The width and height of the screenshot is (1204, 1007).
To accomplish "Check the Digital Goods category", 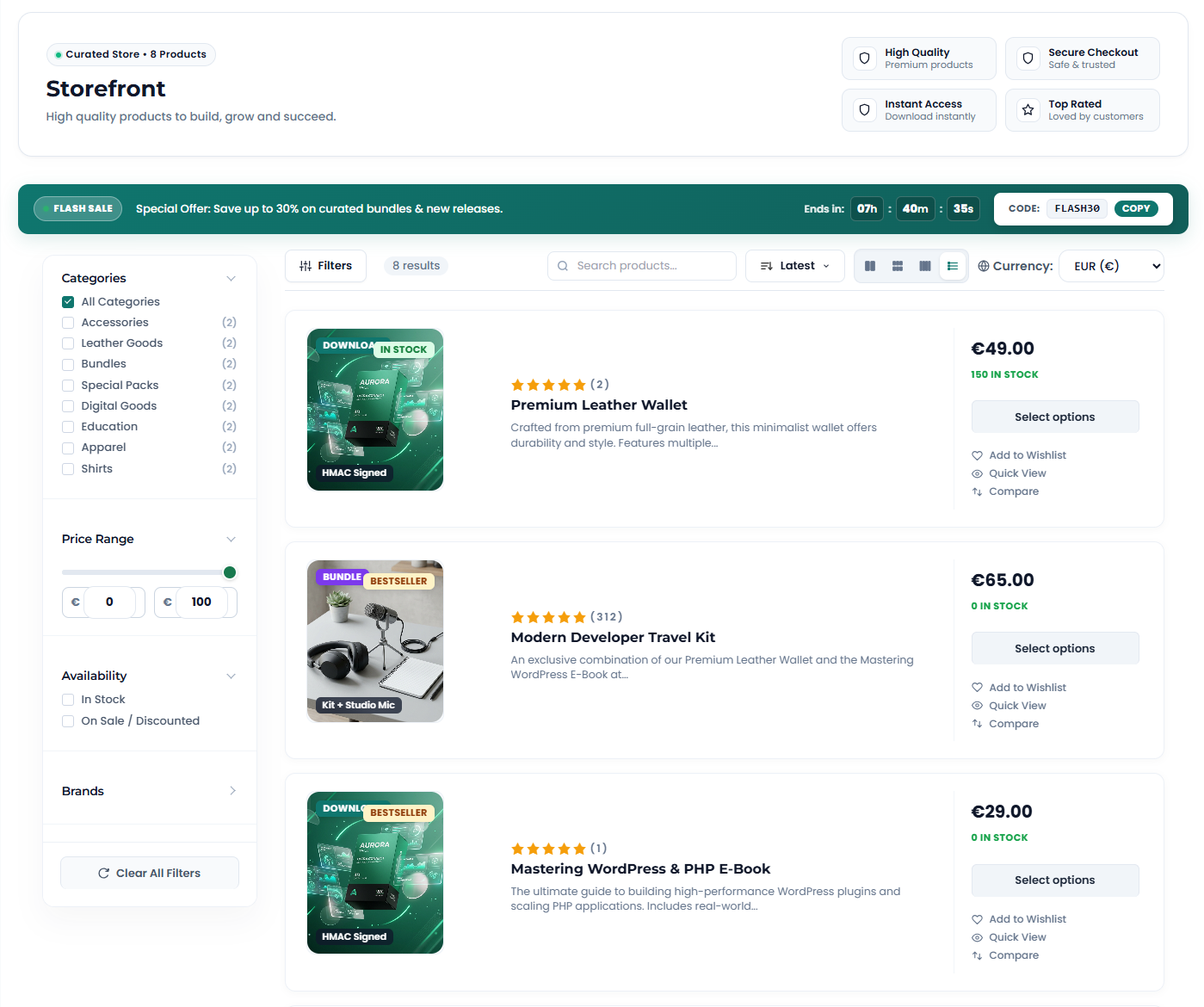I will pyautogui.click(x=68, y=406).
